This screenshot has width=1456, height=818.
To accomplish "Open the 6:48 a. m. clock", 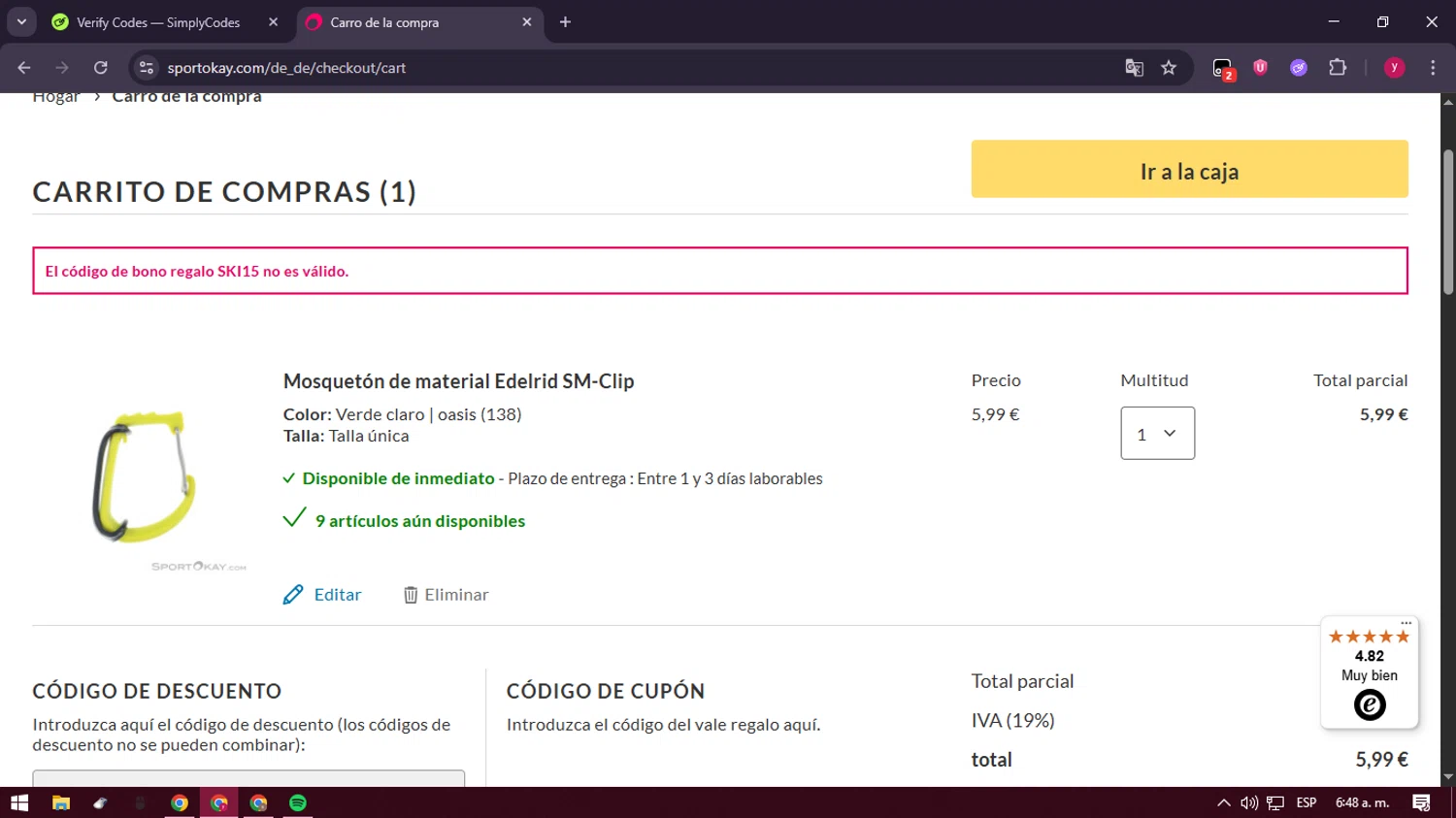I will point(1363,802).
